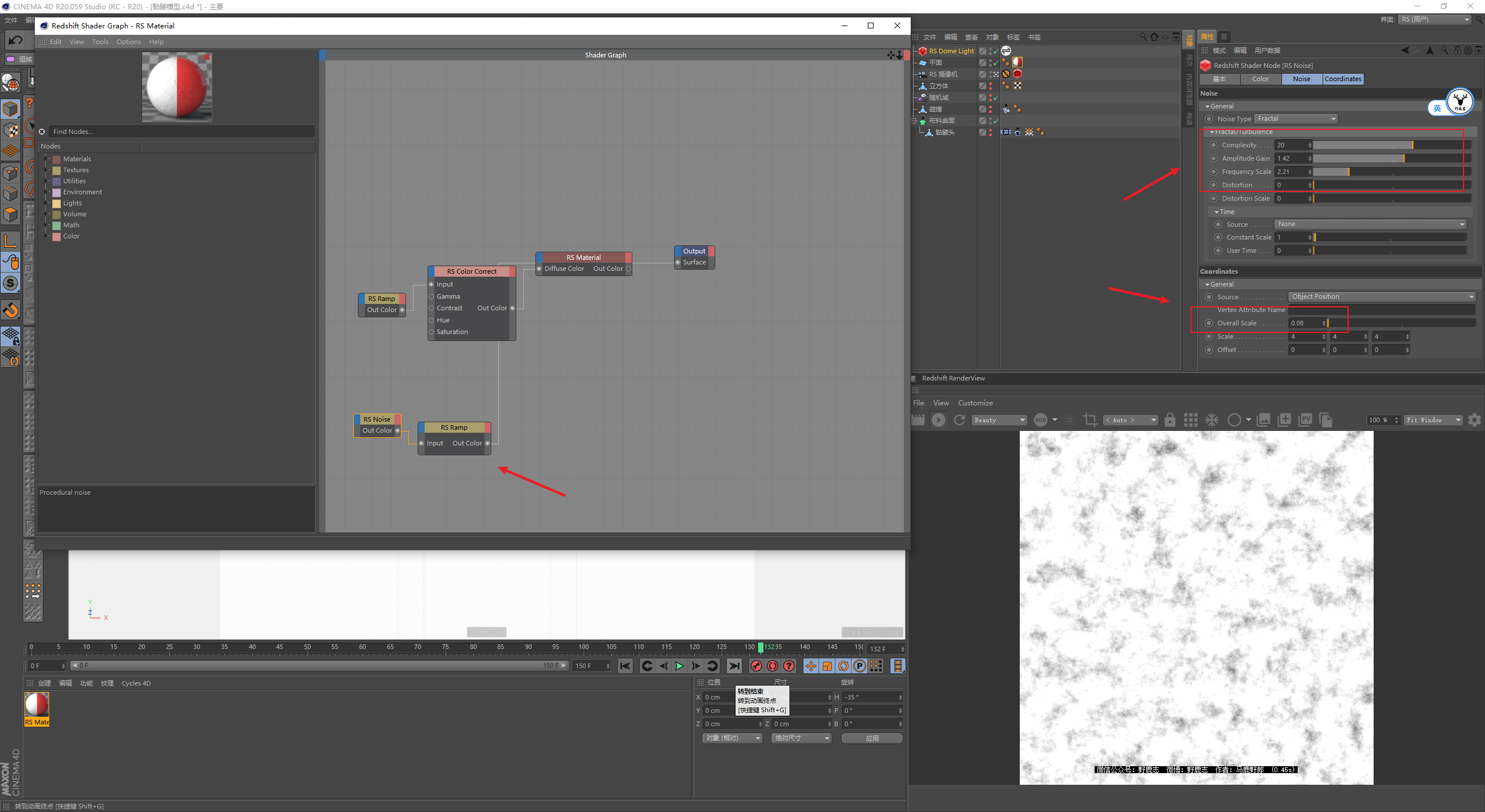This screenshot has height=812, width=1485.
Task: Go to start of animation
Action: click(625, 666)
